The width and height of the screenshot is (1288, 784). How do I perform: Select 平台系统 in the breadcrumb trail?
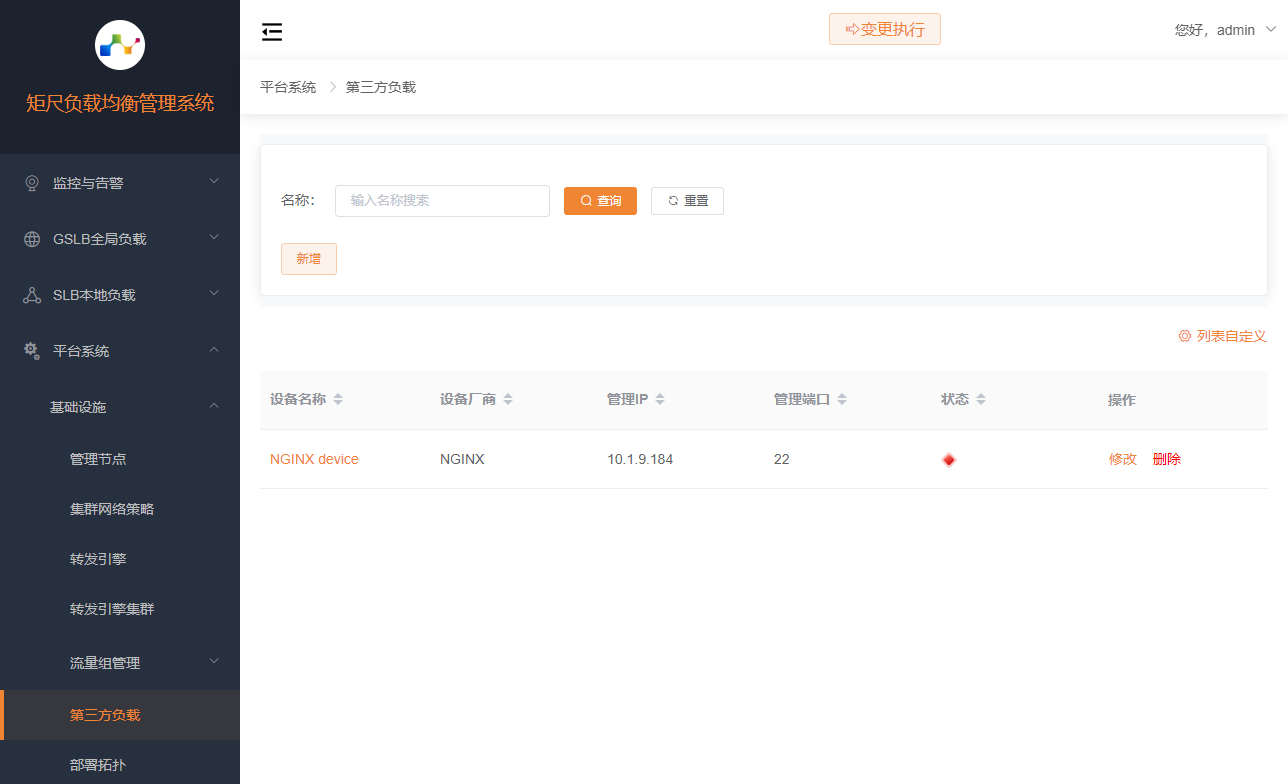tap(288, 87)
